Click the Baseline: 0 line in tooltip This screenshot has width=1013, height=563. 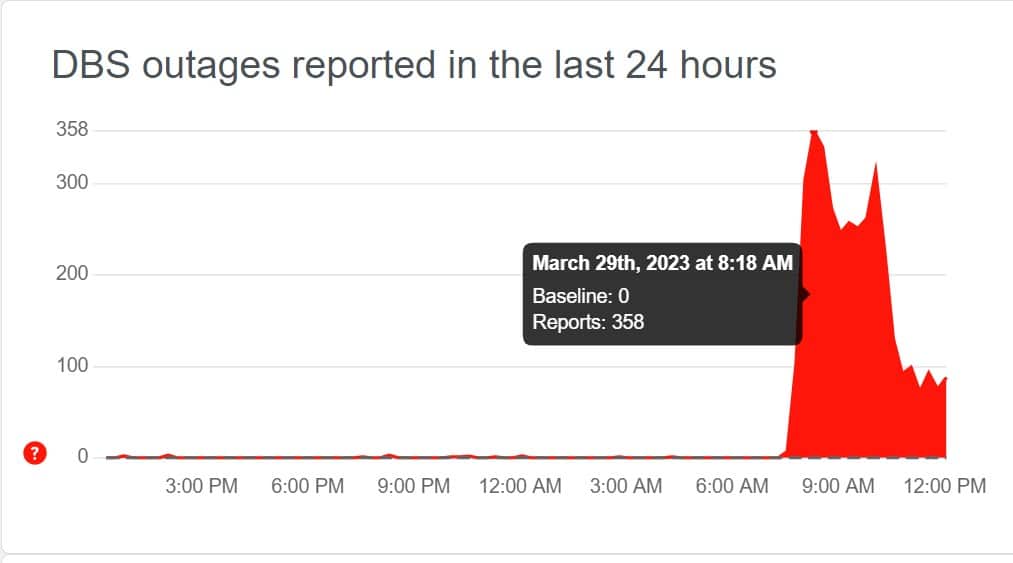coord(581,296)
